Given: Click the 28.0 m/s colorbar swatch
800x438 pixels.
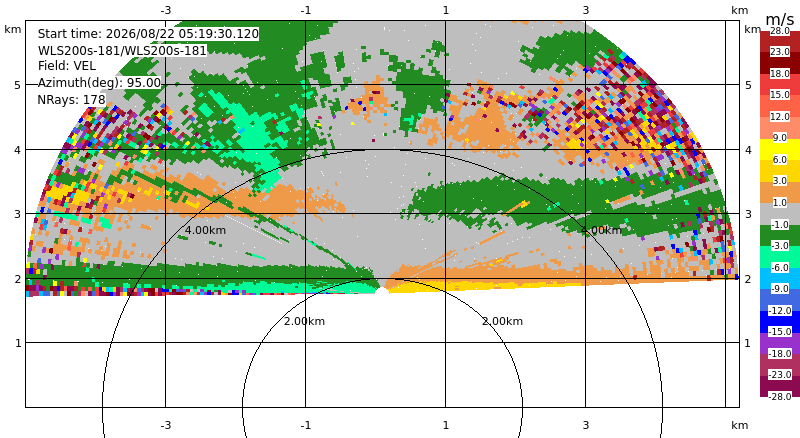Looking at the screenshot, I should click(x=780, y=42).
